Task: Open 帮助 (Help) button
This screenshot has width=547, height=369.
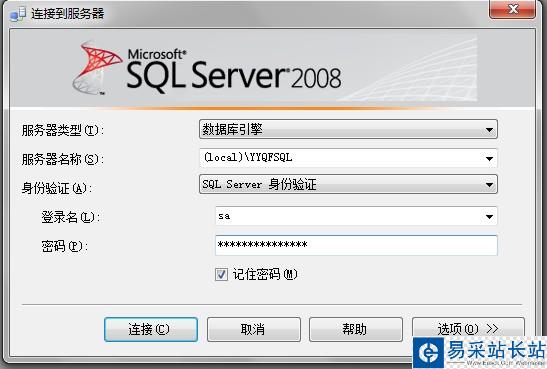Action: click(x=355, y=329)
